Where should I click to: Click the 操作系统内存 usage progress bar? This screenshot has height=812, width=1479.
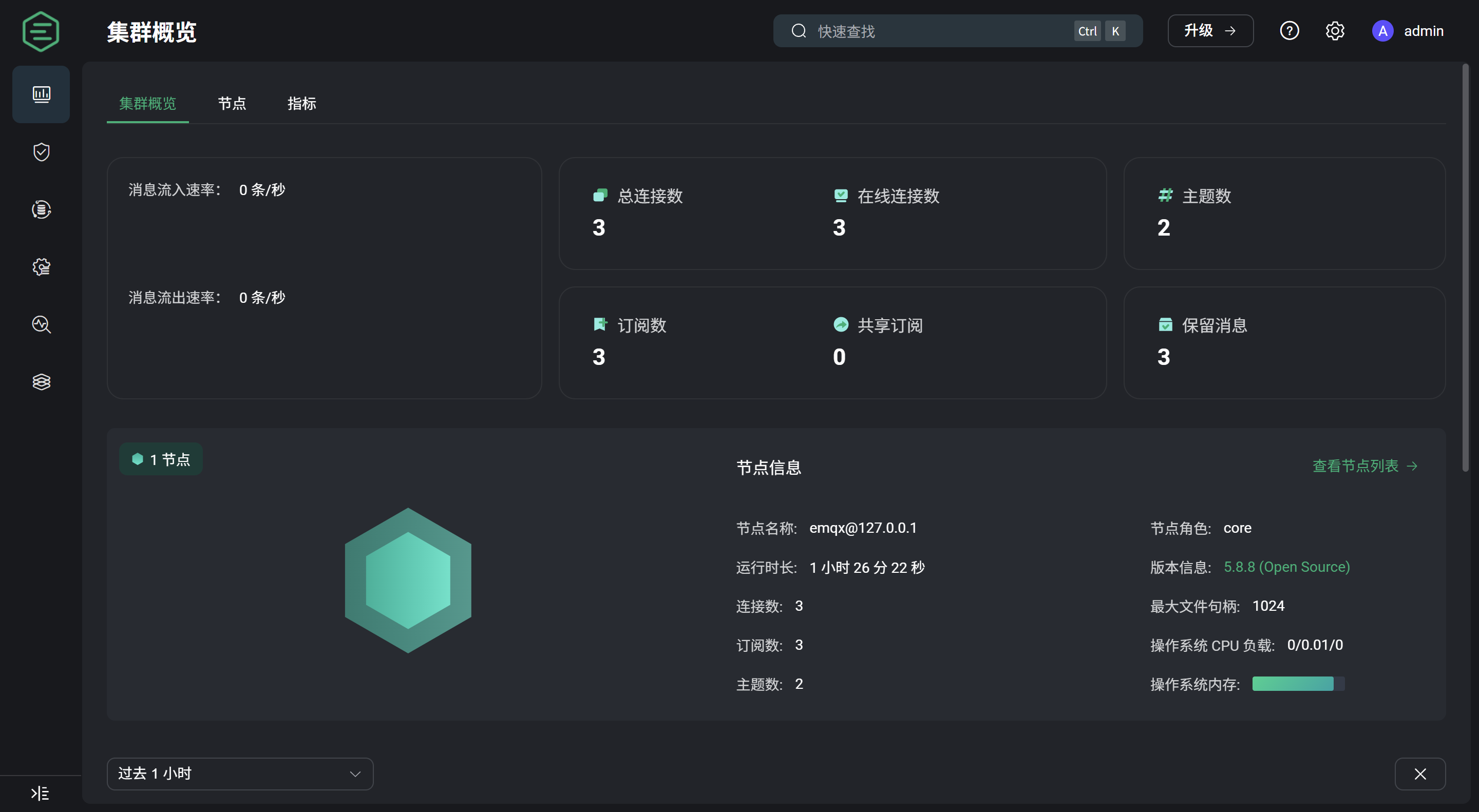click(1298, 684)
